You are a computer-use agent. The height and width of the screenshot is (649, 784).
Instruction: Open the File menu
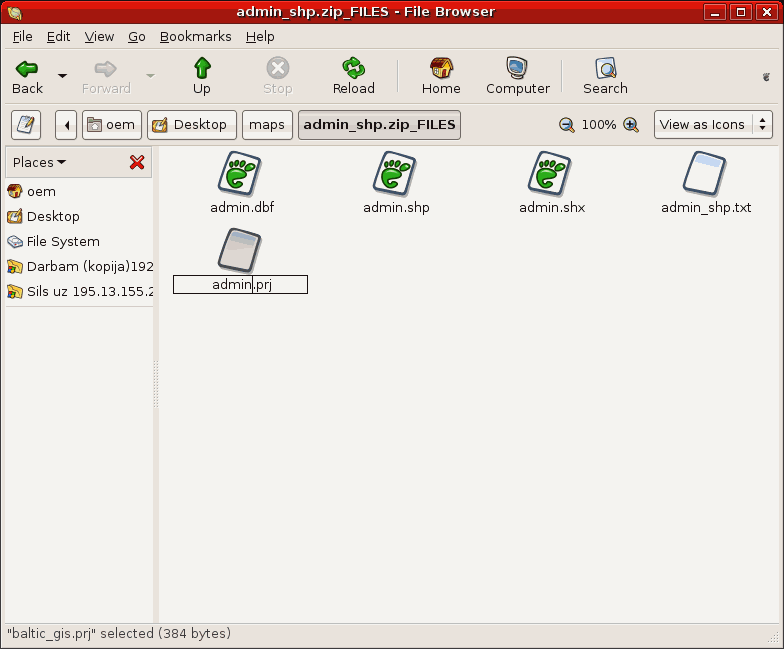click(x=22, y=37)
